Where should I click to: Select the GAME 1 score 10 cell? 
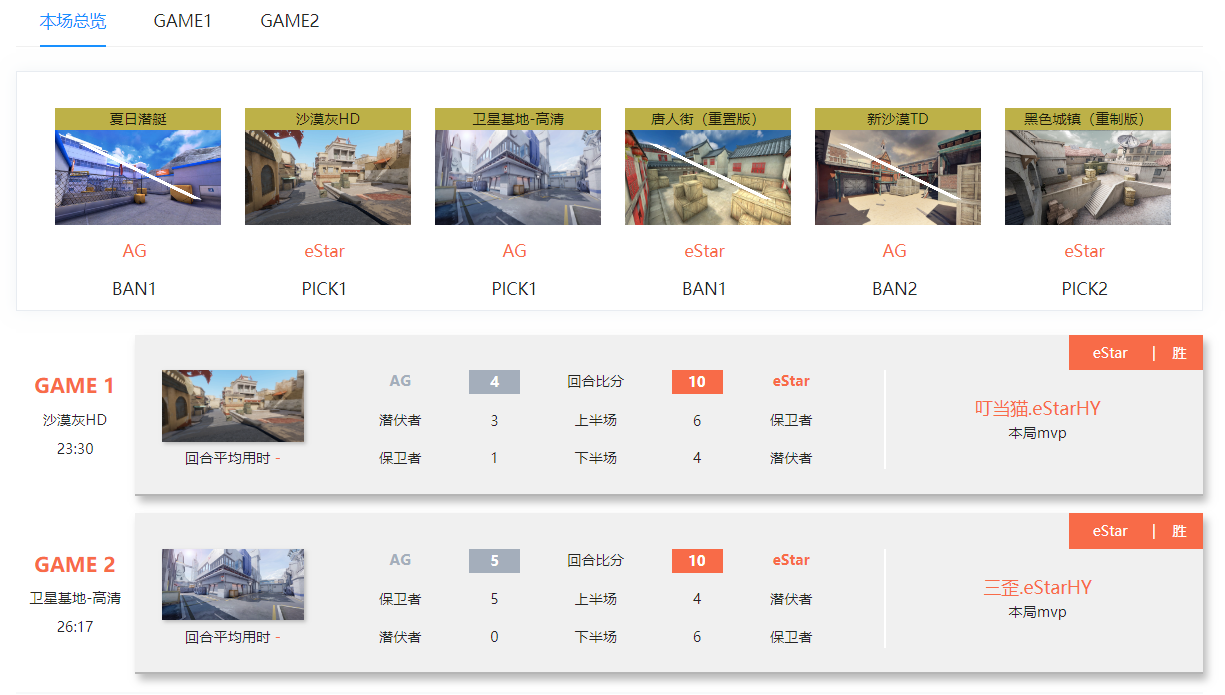pos(697,381)
